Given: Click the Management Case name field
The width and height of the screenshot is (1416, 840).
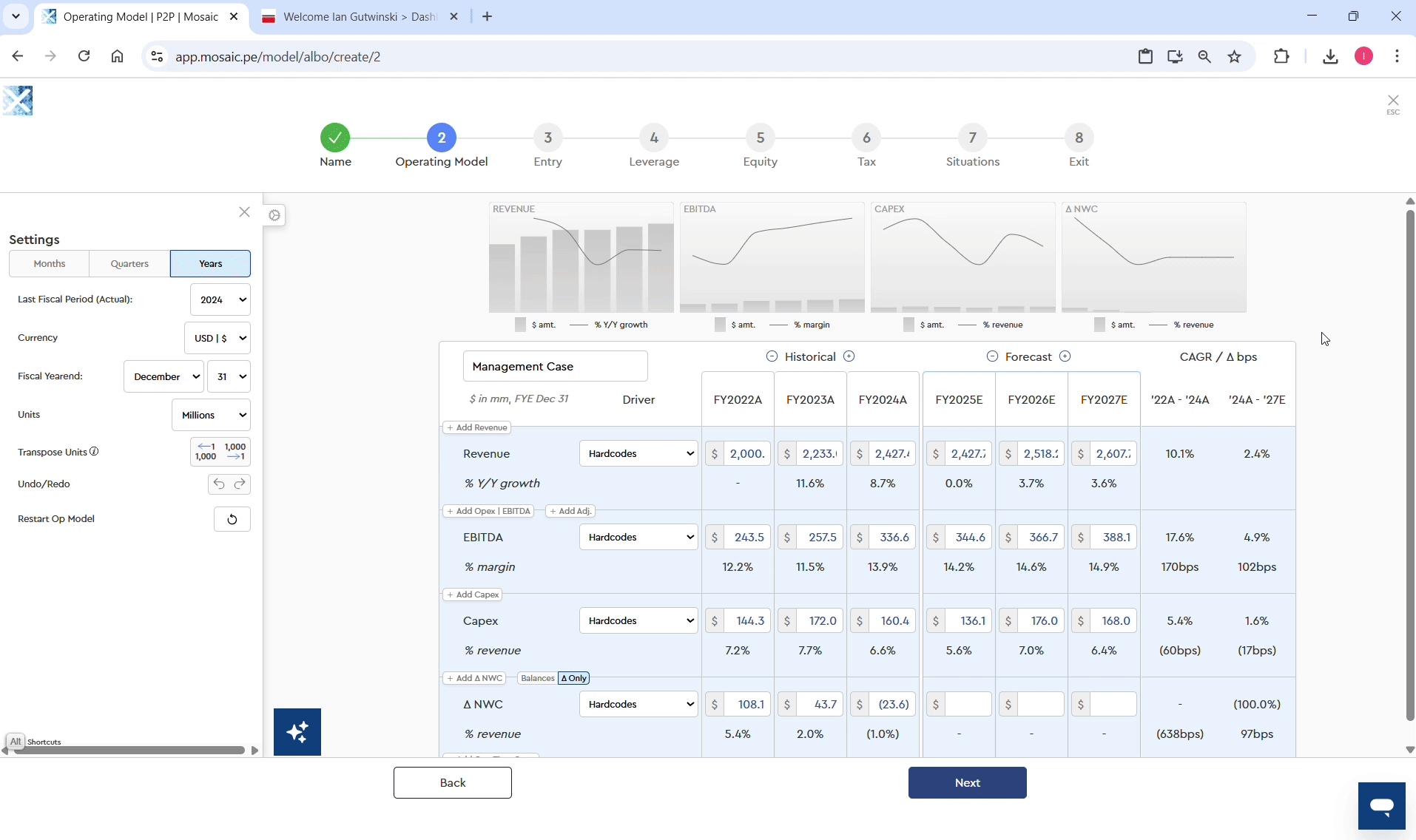Looking at the screenshot, I should [x=555, y=367].
